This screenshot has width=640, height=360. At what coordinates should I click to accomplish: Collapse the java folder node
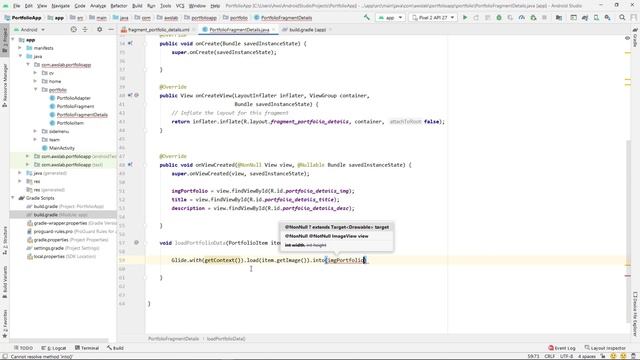click(20, 56)
